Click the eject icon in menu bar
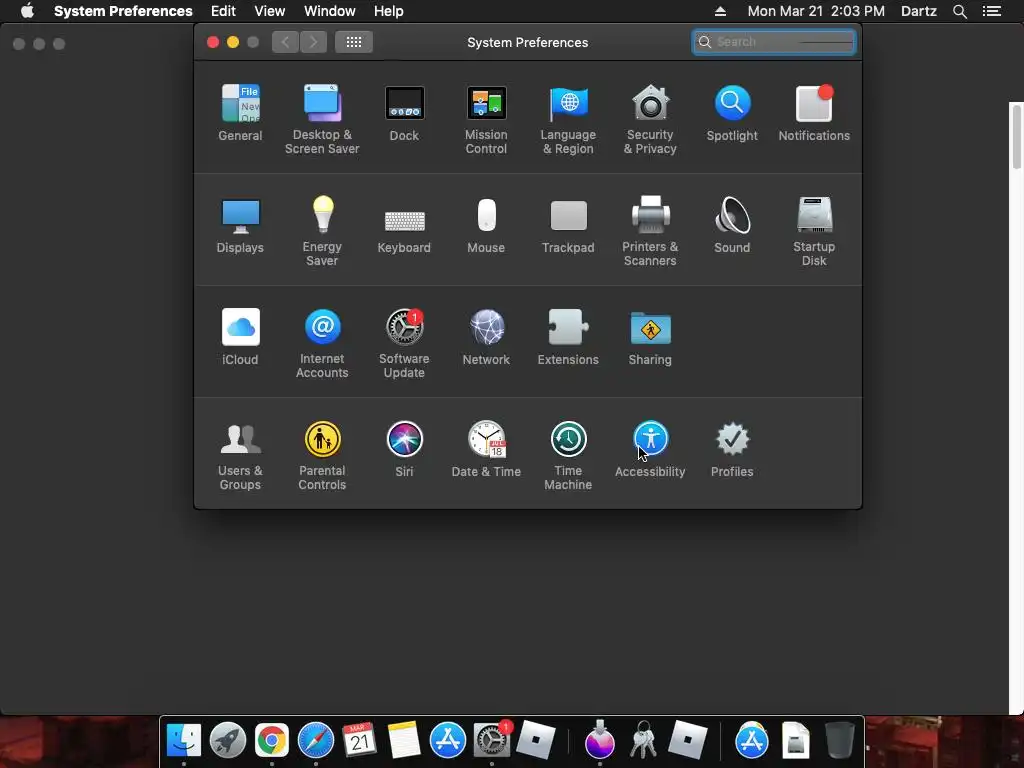This screenshot has width=1024, height=768. (720, 11)
